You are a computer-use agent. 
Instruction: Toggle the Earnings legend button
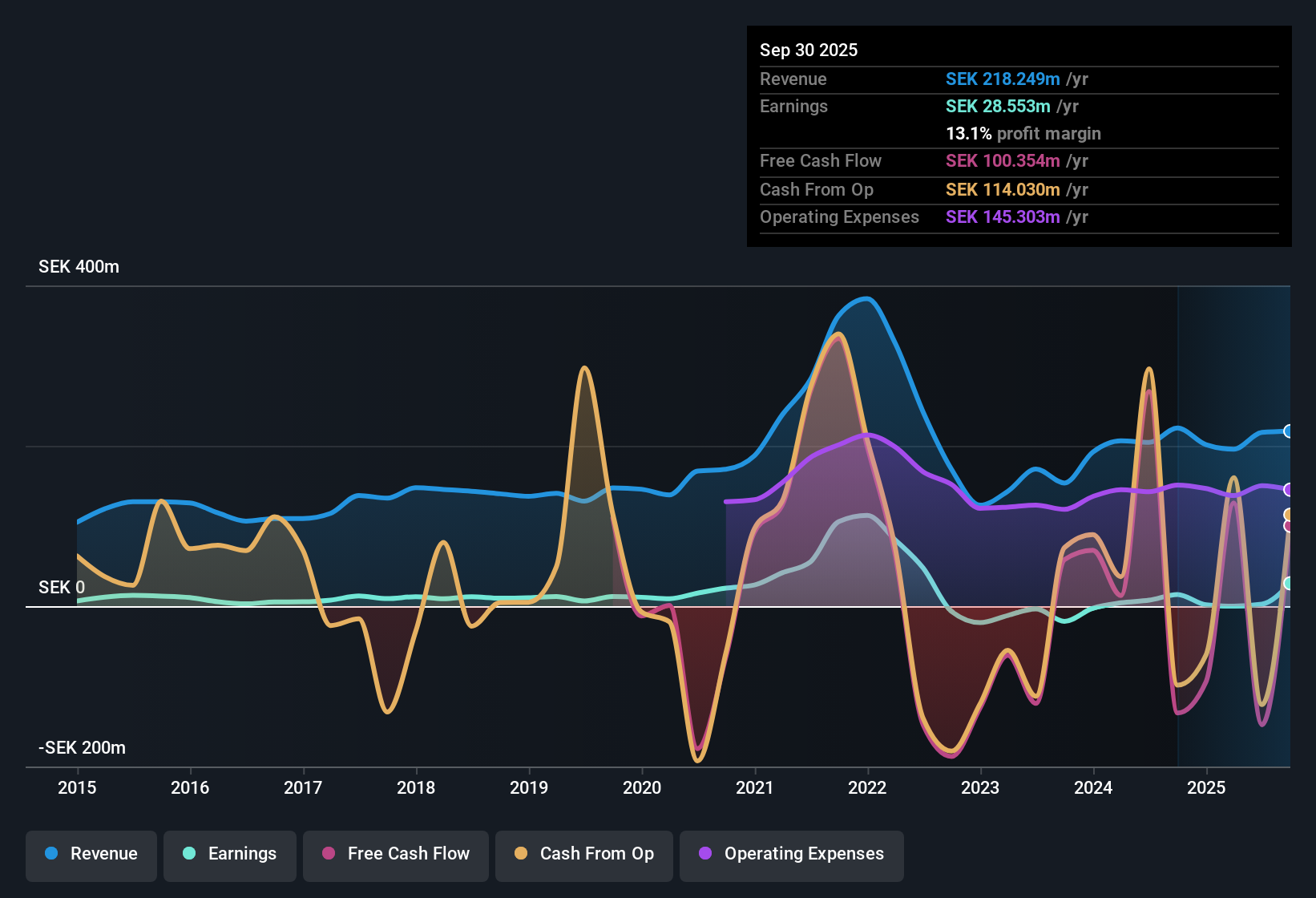click(230, 856)
